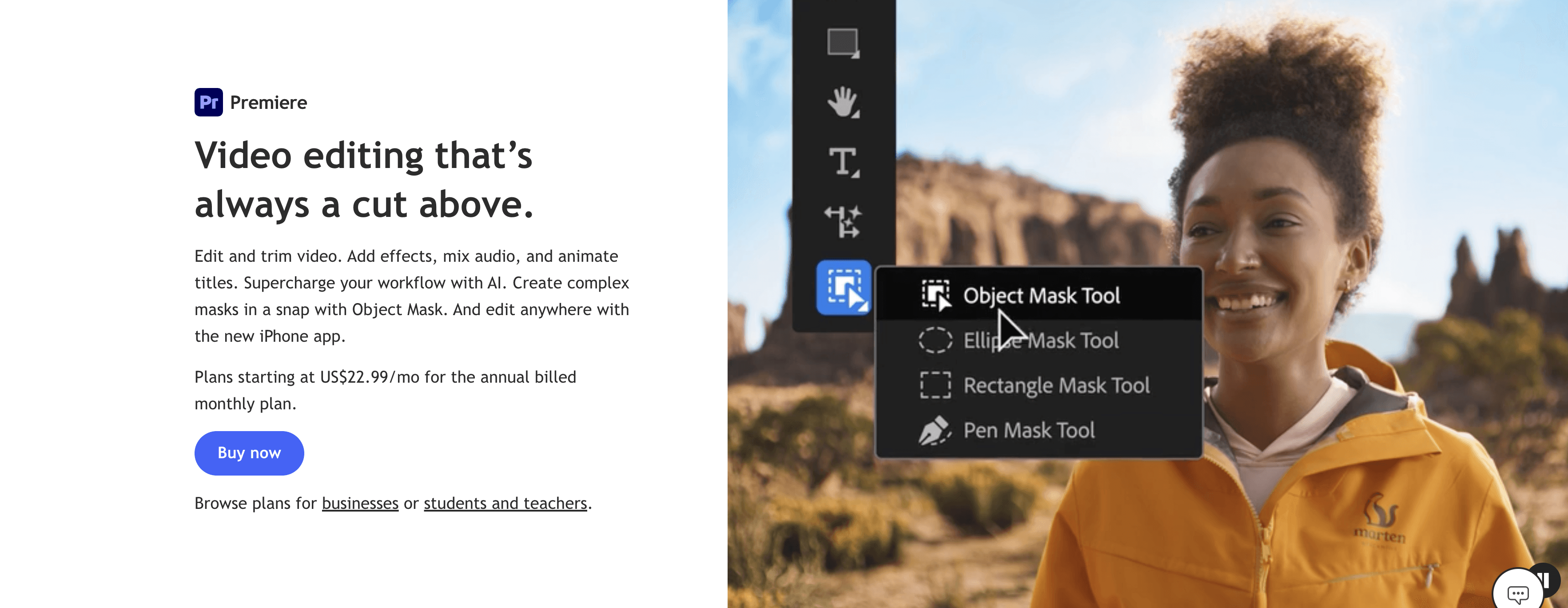Image resolution: width=1568 pixels, height=608 pixels.
Task: Open the students and teachers link
Action: click(x=505, y=503)
